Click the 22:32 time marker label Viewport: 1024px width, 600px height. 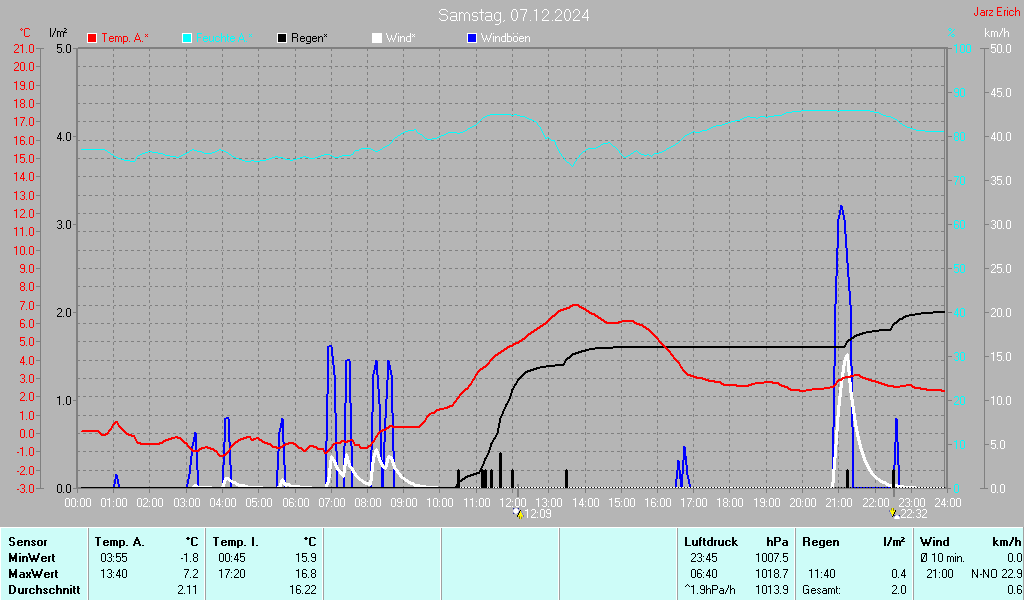[x=914, y=514]
